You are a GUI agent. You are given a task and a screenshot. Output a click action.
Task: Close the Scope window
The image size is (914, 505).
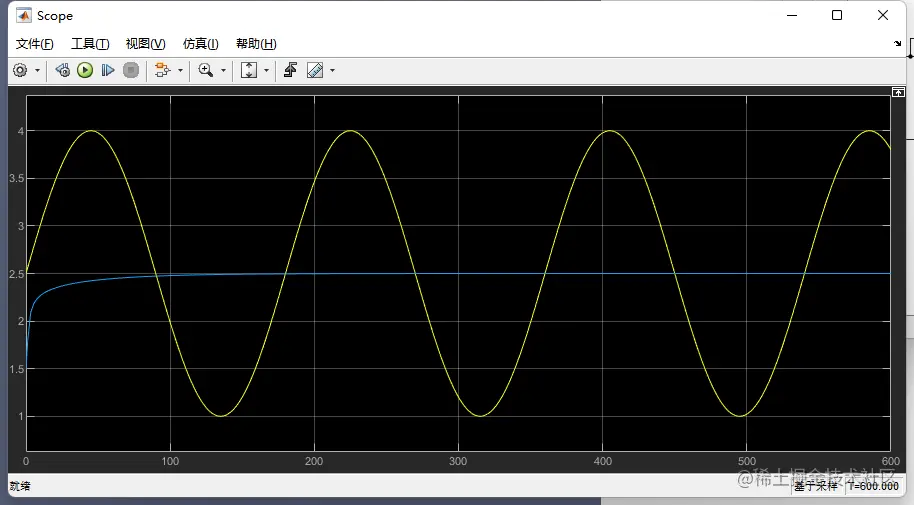pos(883,15)
